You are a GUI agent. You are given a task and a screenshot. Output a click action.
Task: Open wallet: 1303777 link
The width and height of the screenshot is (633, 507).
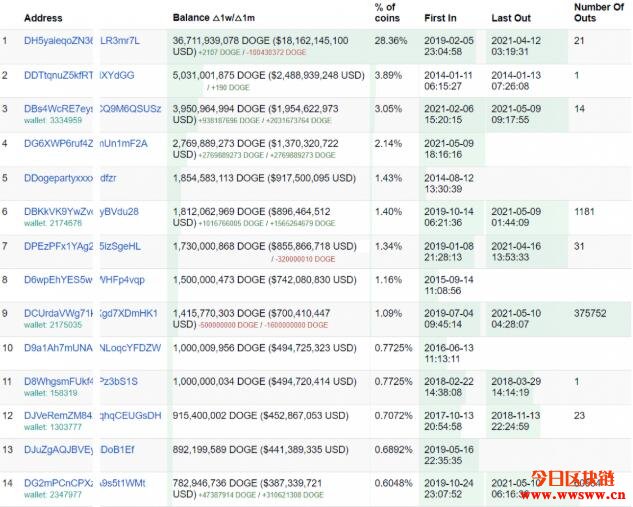[x=53, y=427]
